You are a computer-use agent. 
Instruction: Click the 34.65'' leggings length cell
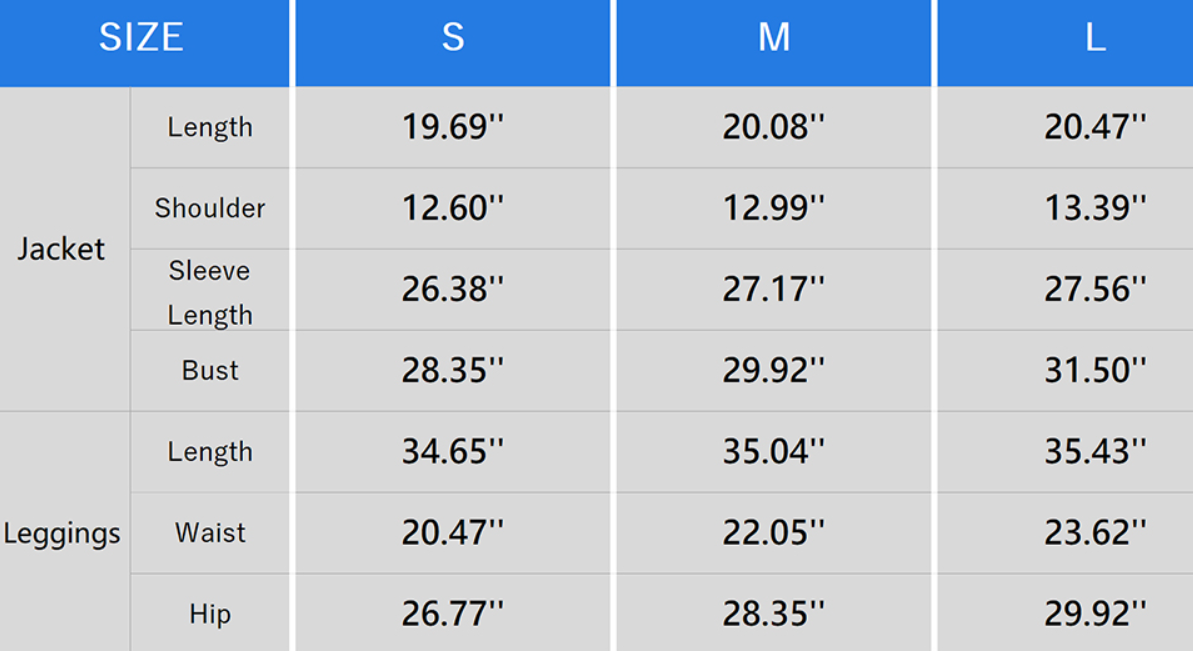coord(453,452)
